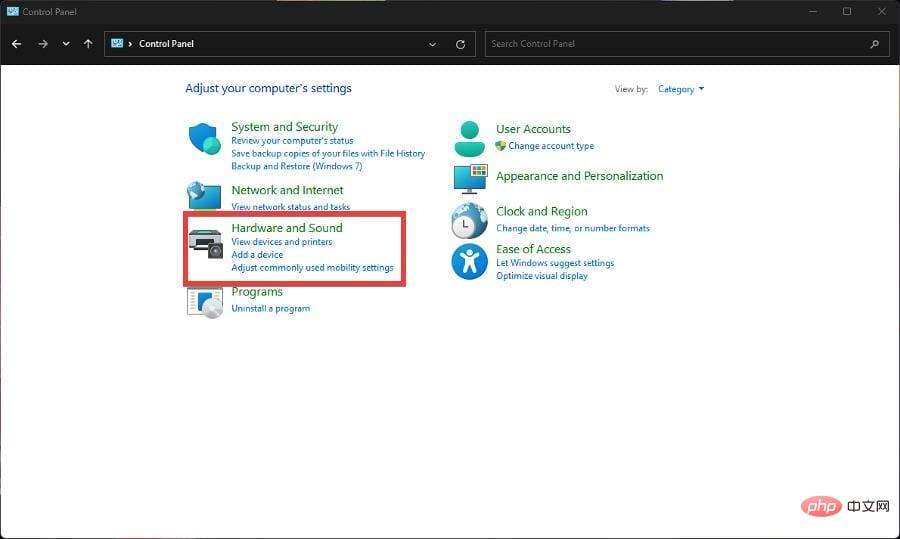Viewport: 900px width, 539px height.
Task: Click the Control Panel breadcrumb in address bar
Action: (166, 44)
